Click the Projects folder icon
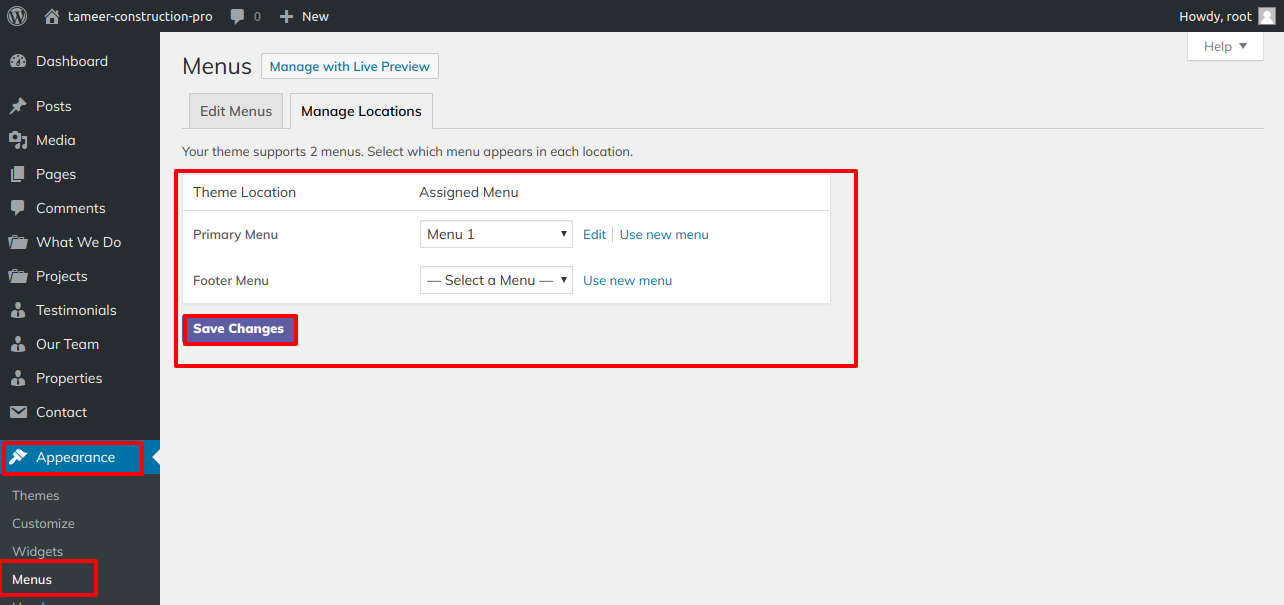This screenshot has width=1284, height=605. tap(18, 276)
